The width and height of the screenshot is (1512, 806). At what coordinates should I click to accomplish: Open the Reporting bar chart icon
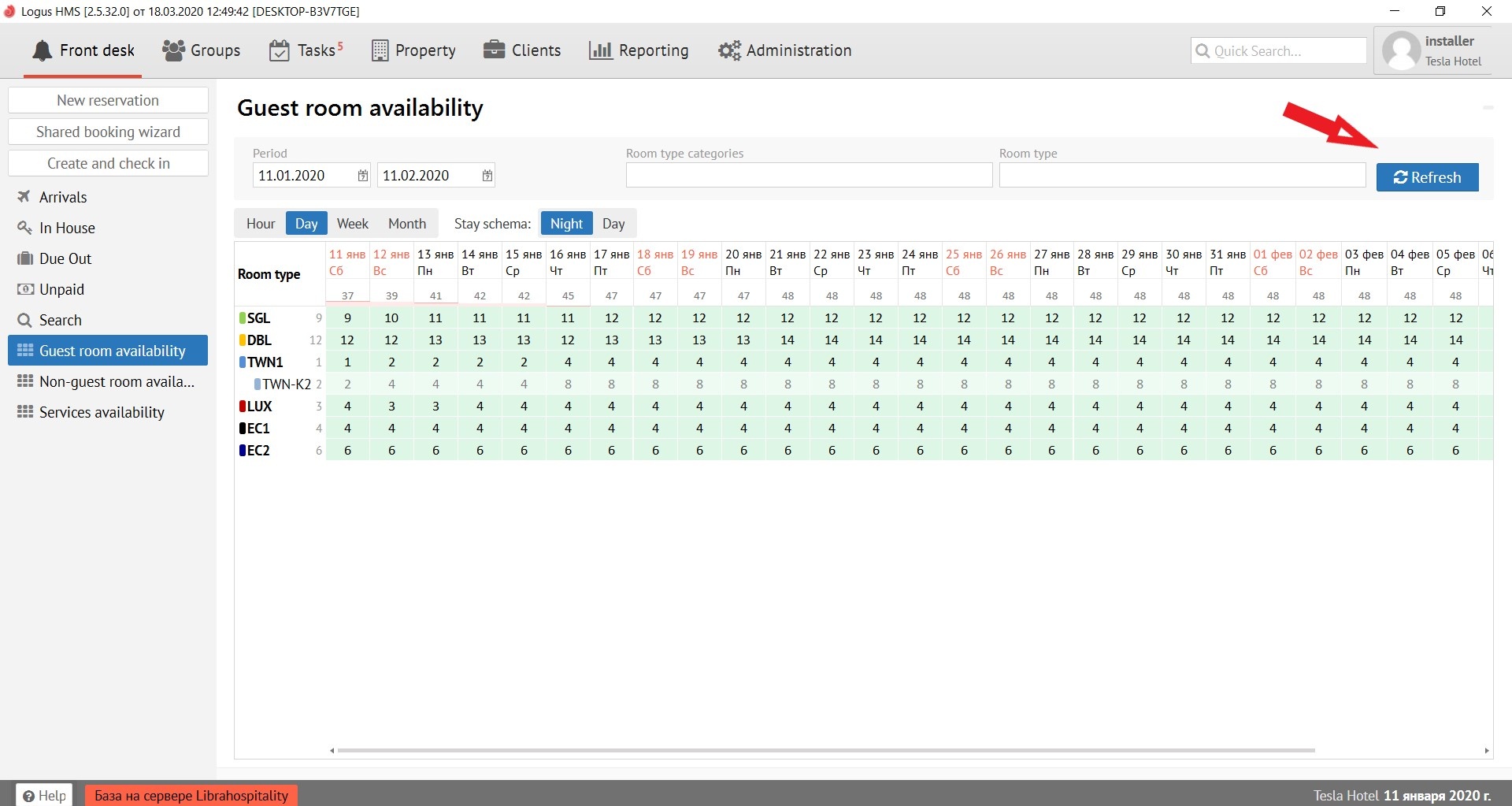coord(600,50)
